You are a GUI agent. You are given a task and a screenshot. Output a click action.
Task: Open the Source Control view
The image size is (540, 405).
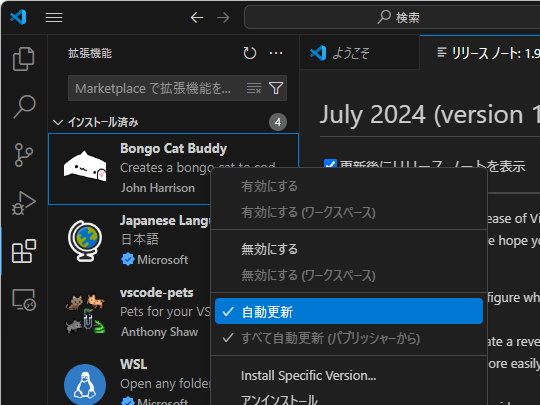[x=23, y=155]
